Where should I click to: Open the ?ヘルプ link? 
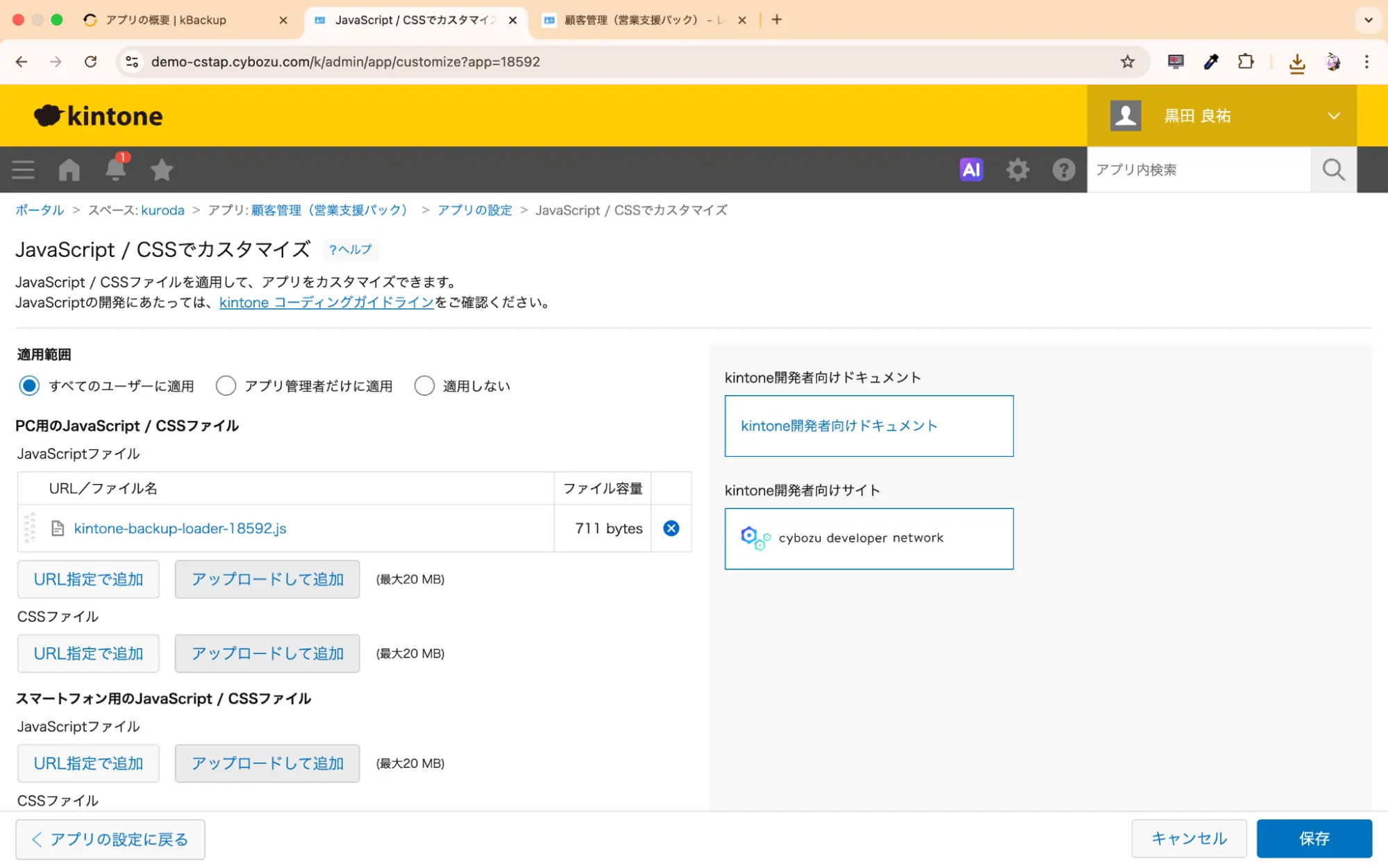tap(351, 249)
